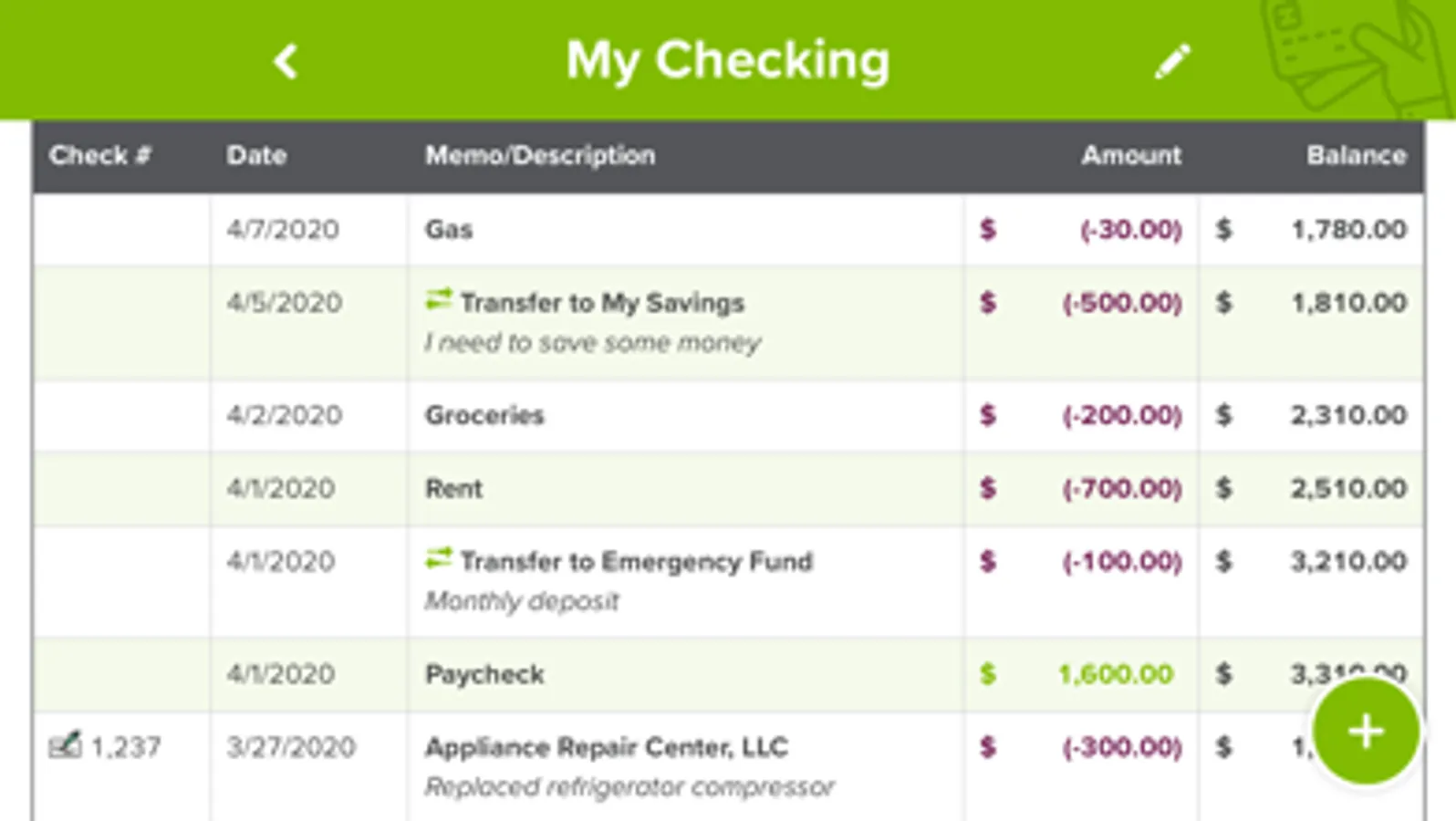Viewport: 1456px width, 821px height.
Task: Click the back arrow to leave My Checking
Action: 285,60
